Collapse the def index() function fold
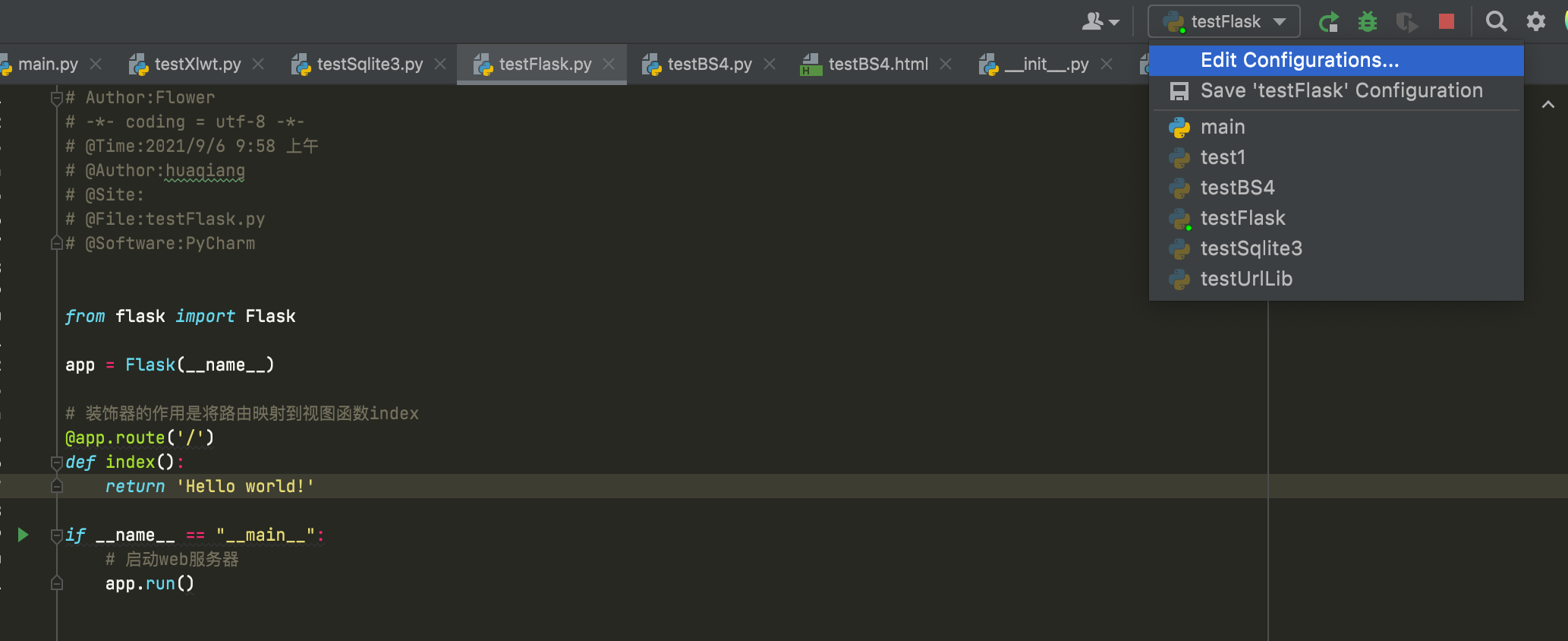Image resolution: width=1568 pixels, height=641 pixels. pyautogui.click(x=56, y=462)
